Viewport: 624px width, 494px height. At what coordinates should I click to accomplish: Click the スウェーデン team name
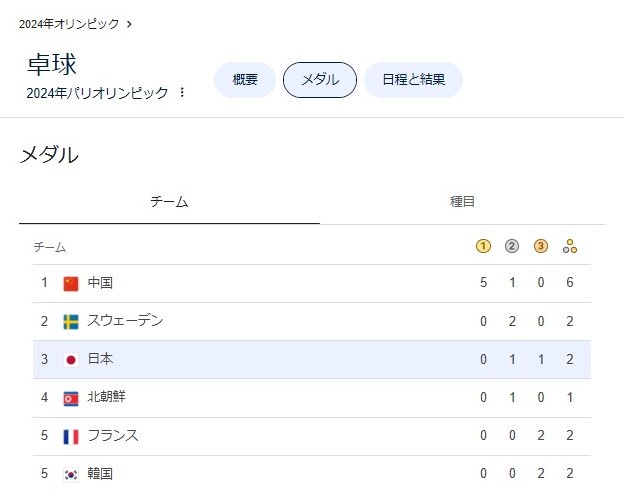pos(125,320)
